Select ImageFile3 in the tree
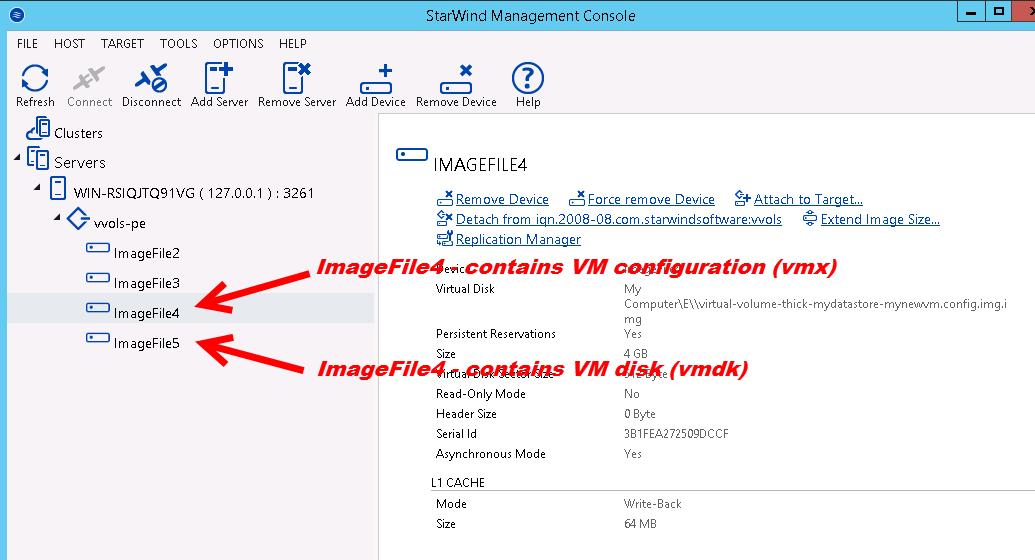Image resolution: width=1035 pixels, height=560 pixels. coord(147,283)
